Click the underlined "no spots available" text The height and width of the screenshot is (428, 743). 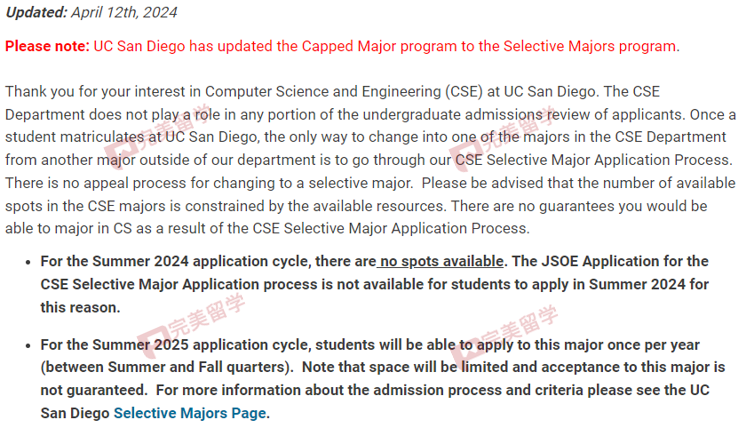[440, 261]
